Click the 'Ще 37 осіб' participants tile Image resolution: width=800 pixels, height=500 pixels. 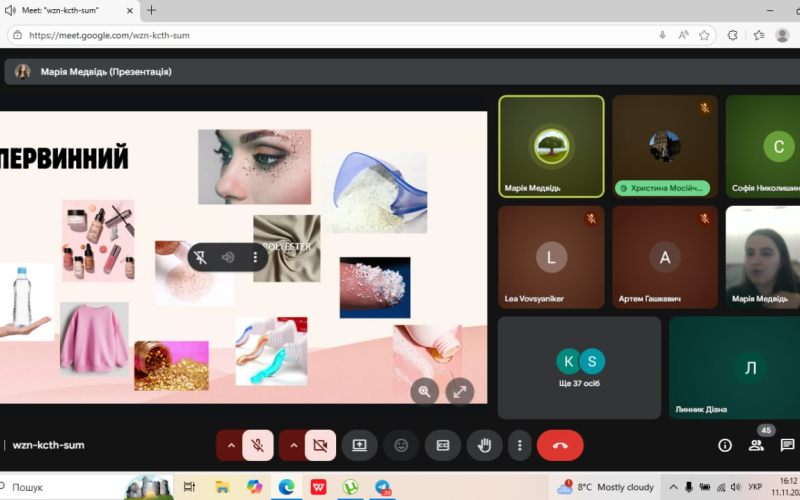pos(580,367)
